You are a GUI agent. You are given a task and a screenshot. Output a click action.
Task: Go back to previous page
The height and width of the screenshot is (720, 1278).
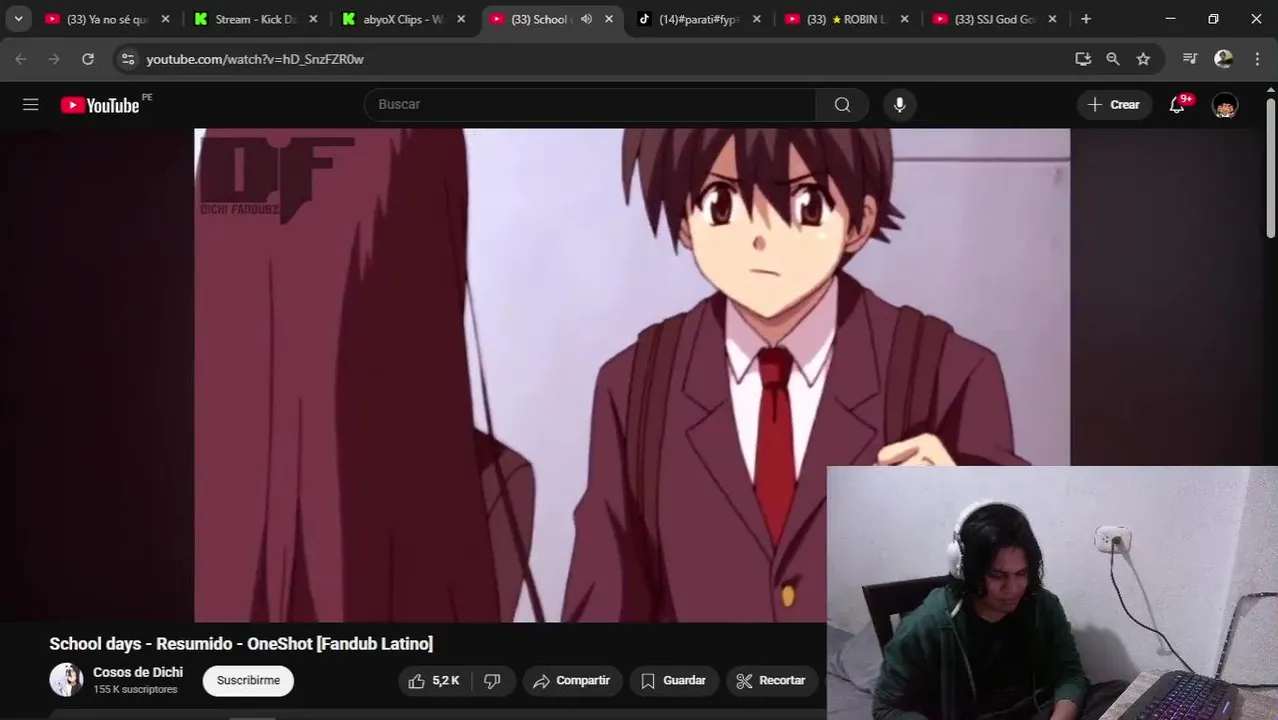point(21,59)
